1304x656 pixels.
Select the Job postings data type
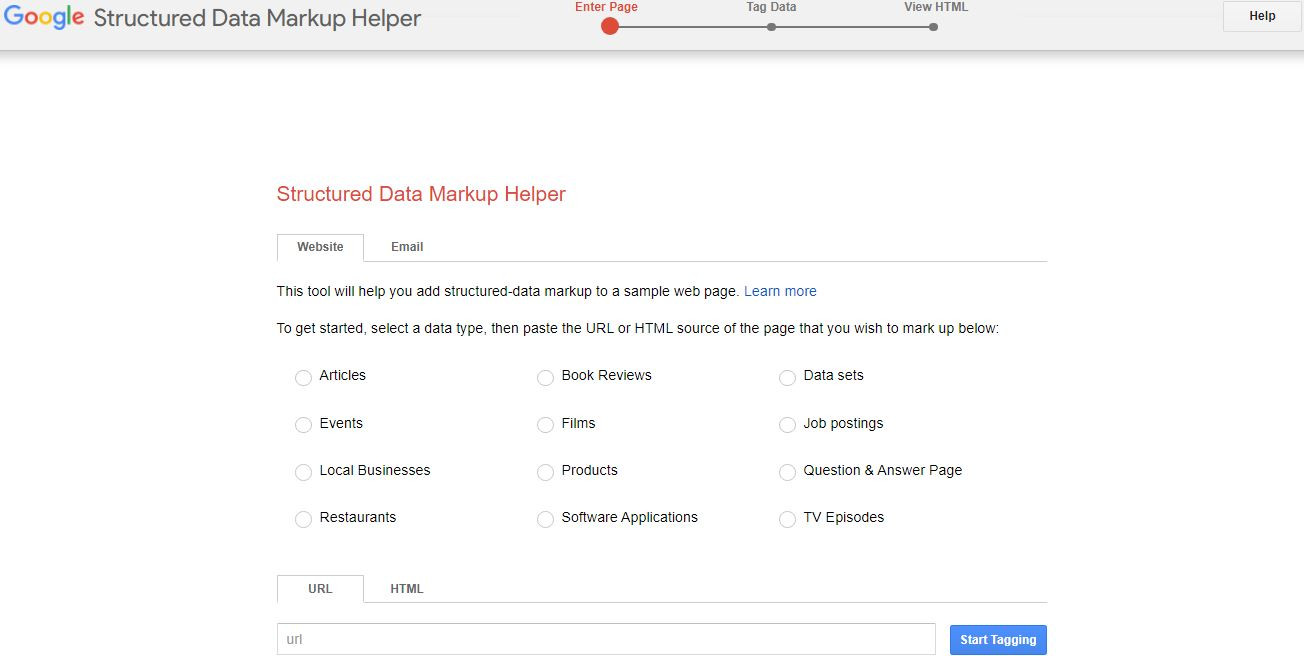coord(787,425)
